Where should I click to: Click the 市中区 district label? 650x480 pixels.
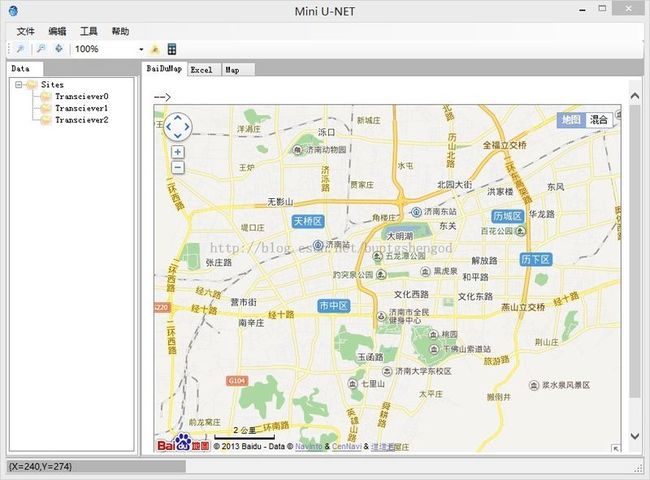click(334, 306)
